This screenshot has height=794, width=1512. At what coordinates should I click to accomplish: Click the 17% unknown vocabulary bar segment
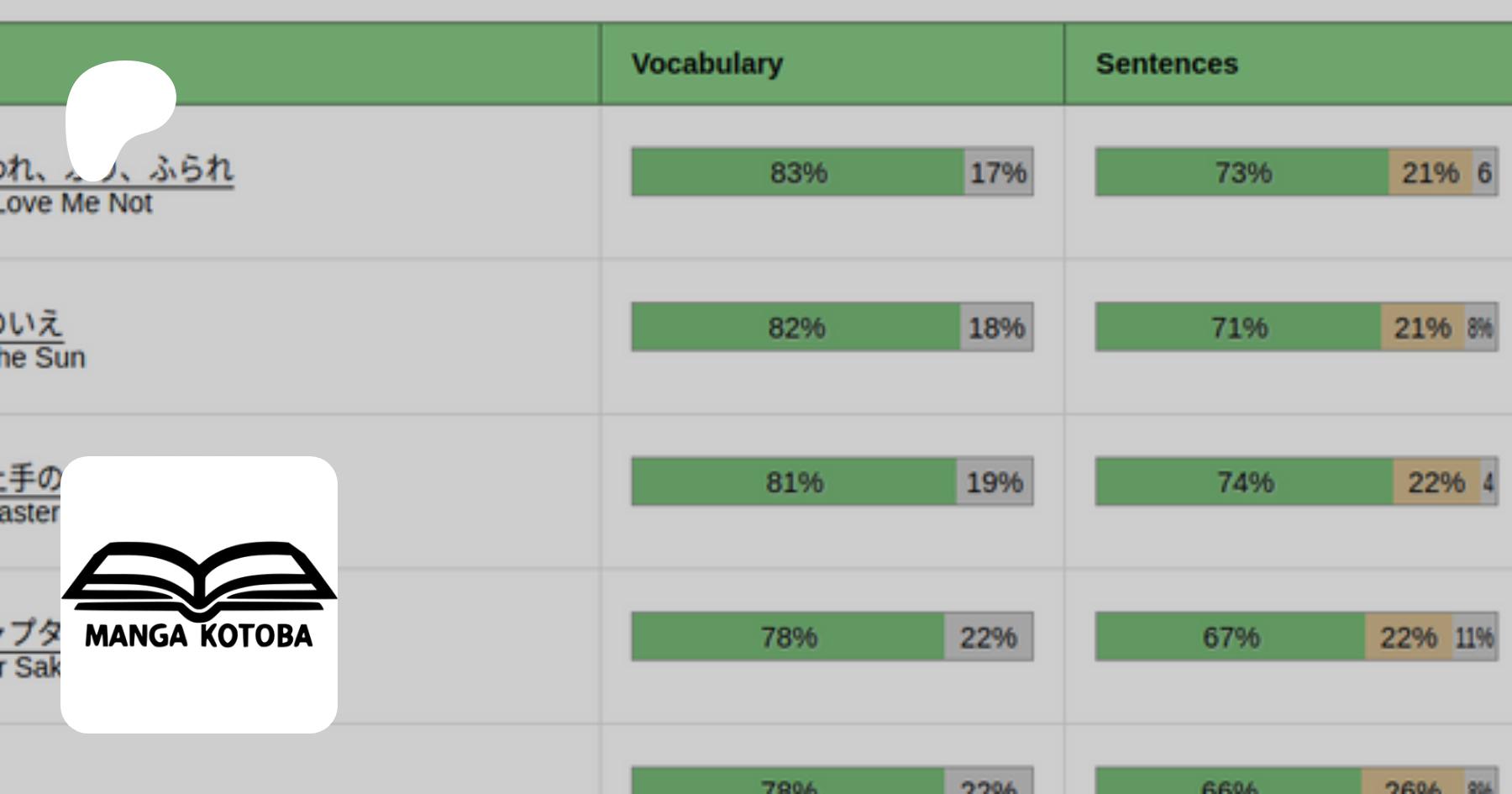pos(998,172)
